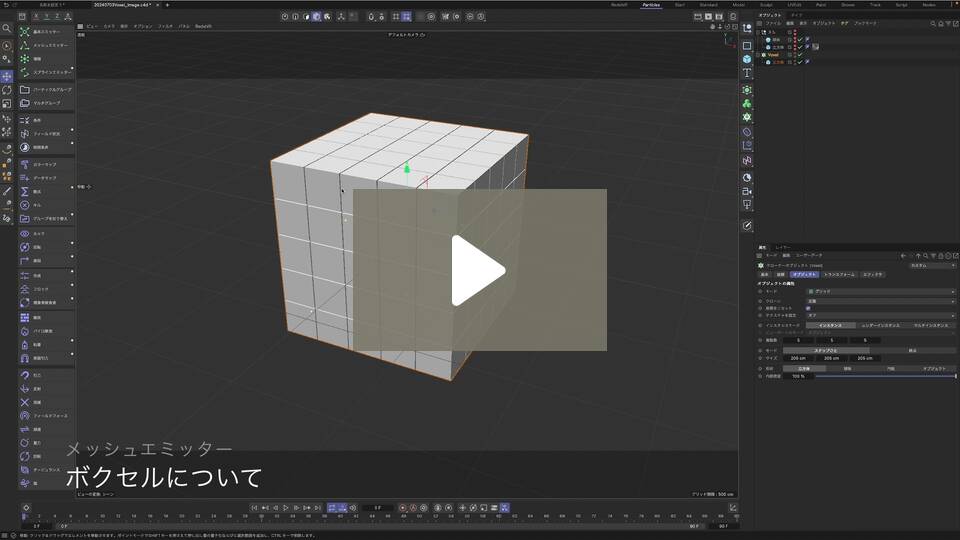Jump to the timeline end button
Image resolution: width=960 pixels, height=540 pixels.
click(317, 508)
